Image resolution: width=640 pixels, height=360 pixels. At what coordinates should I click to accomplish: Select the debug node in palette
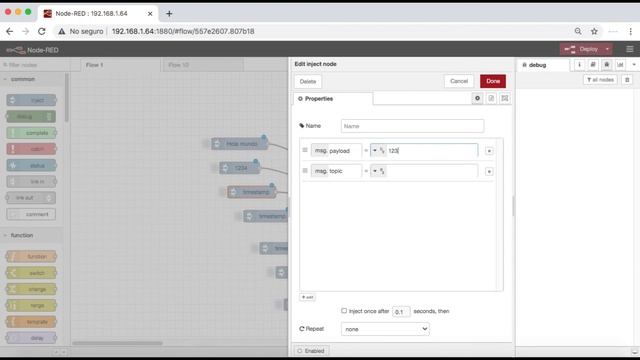pos(31,116)
